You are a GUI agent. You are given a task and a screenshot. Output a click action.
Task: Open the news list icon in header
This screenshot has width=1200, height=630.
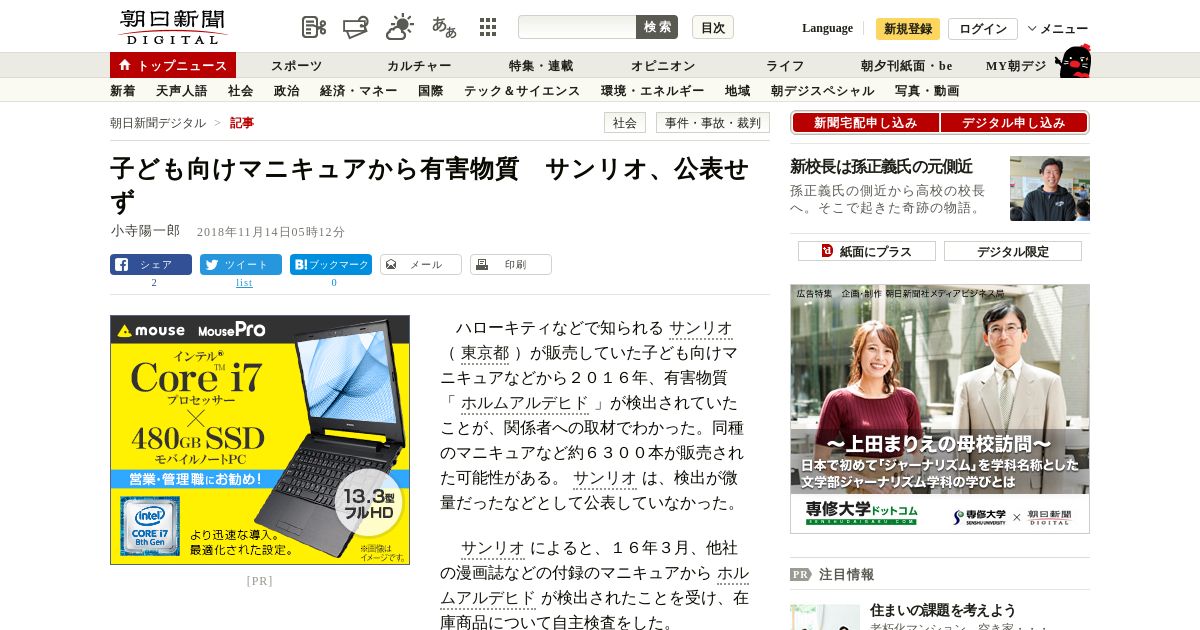click(314, 27)
